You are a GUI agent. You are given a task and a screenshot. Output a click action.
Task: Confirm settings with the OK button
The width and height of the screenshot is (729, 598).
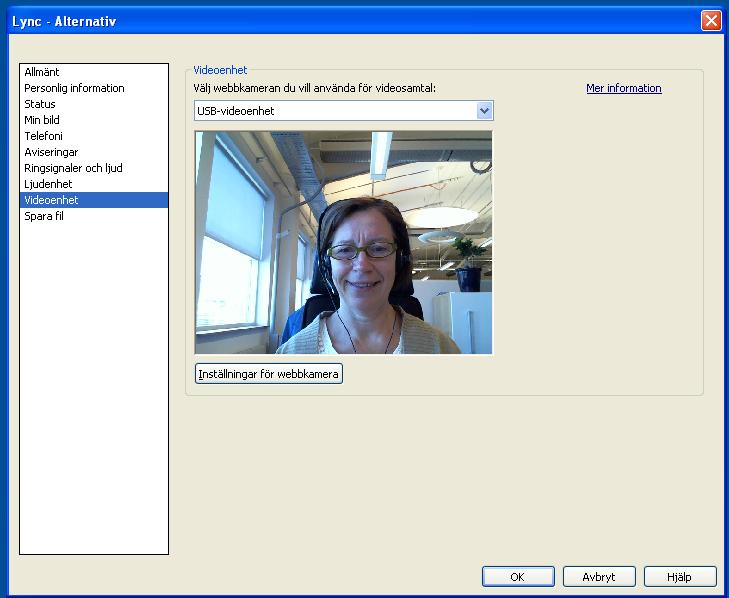tap(518, 577)
